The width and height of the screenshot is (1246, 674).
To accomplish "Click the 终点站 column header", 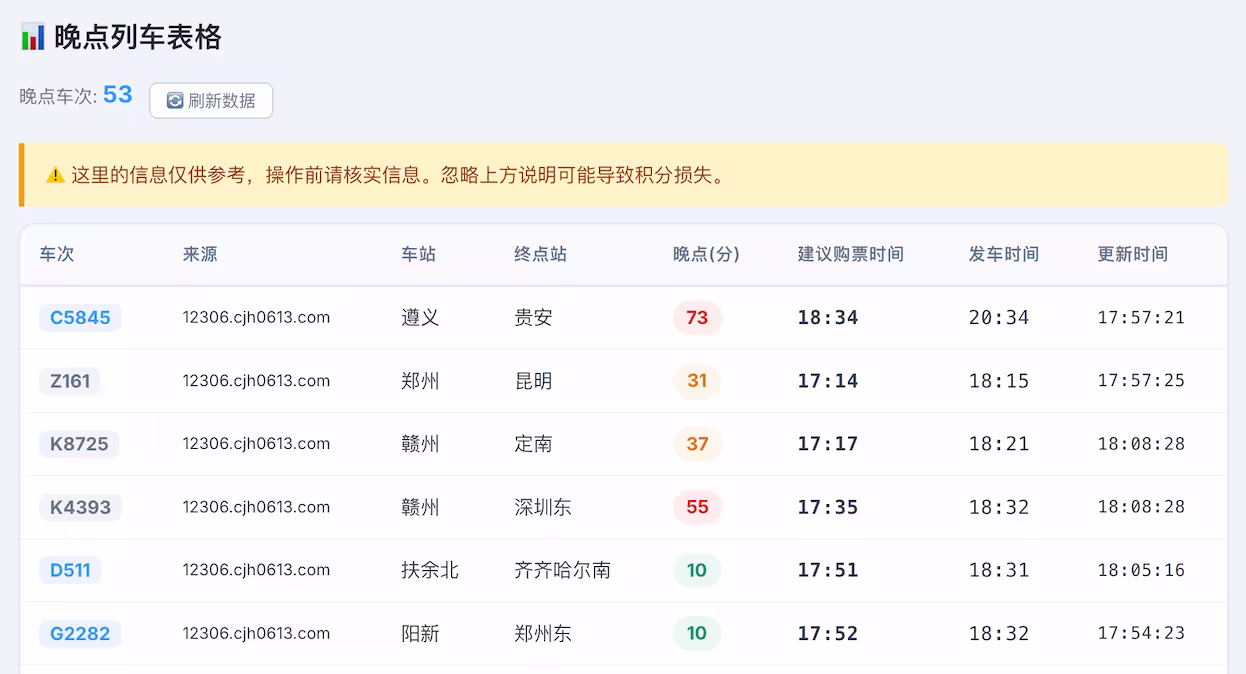I will 540,254.
